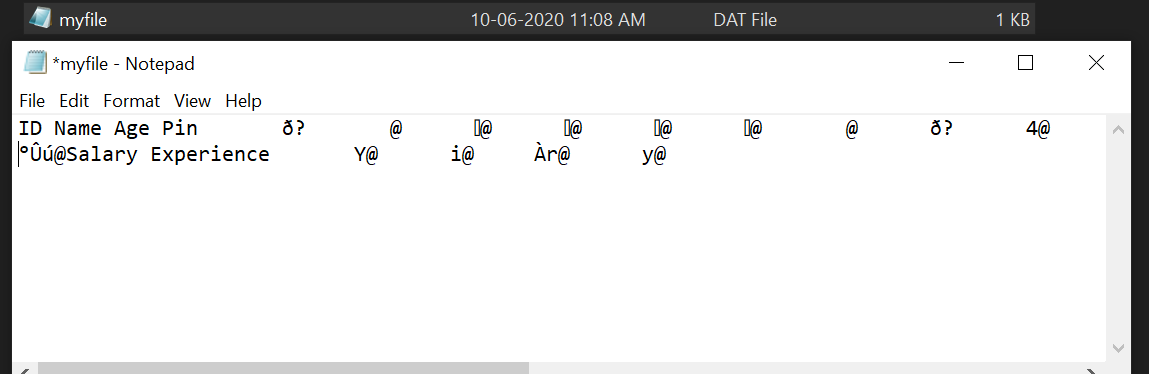Close the Notepad window
Image resolution: width=1149 pixels, height=374 pixels.
tap(1096, 63)
